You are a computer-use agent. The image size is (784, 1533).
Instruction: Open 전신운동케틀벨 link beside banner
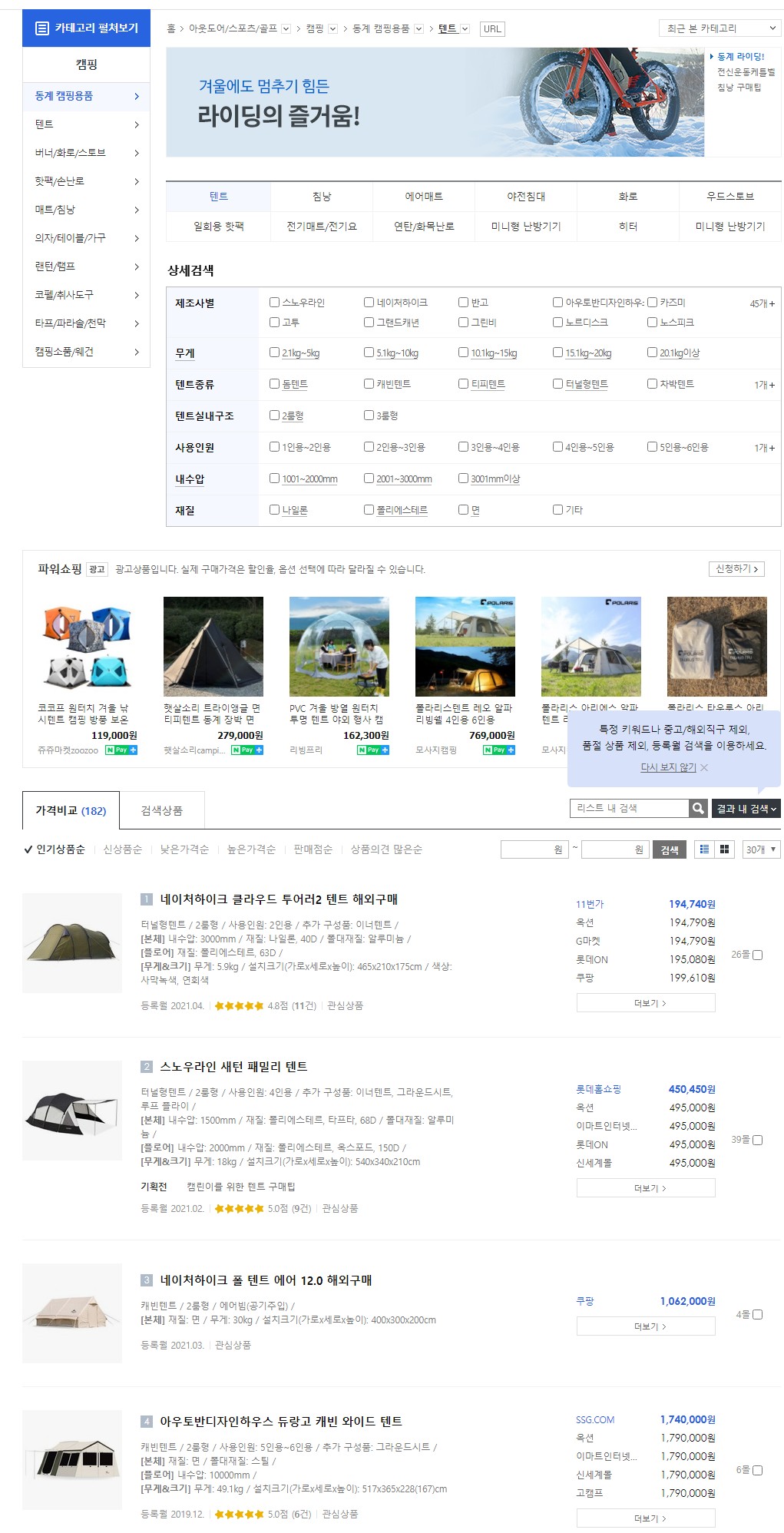pos(746,72)
